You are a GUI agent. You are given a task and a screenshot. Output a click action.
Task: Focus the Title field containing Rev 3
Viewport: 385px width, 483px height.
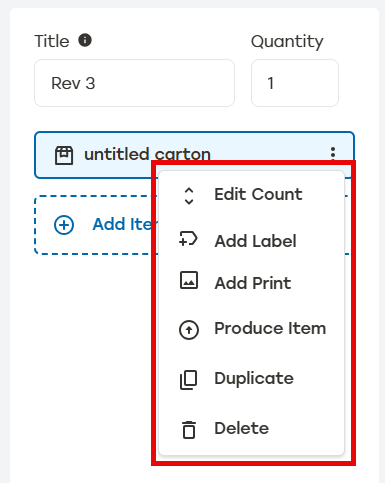[x=134, y=83]
